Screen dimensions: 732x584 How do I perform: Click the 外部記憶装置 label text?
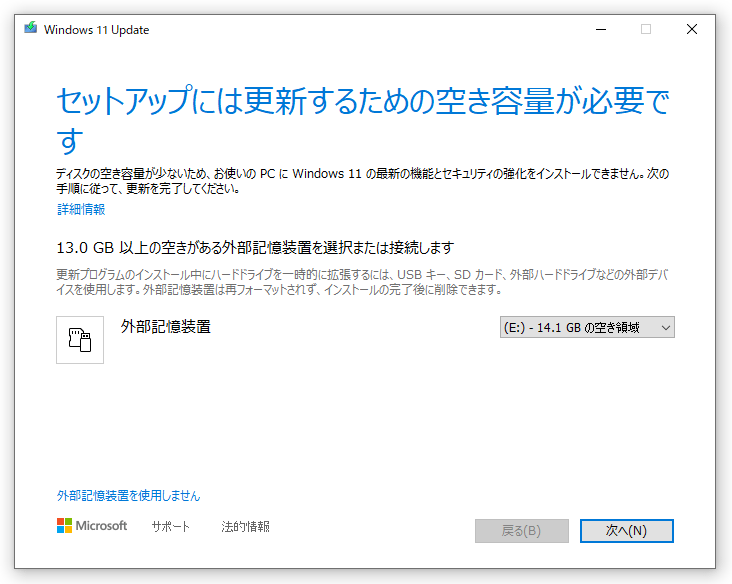(166, 326)
